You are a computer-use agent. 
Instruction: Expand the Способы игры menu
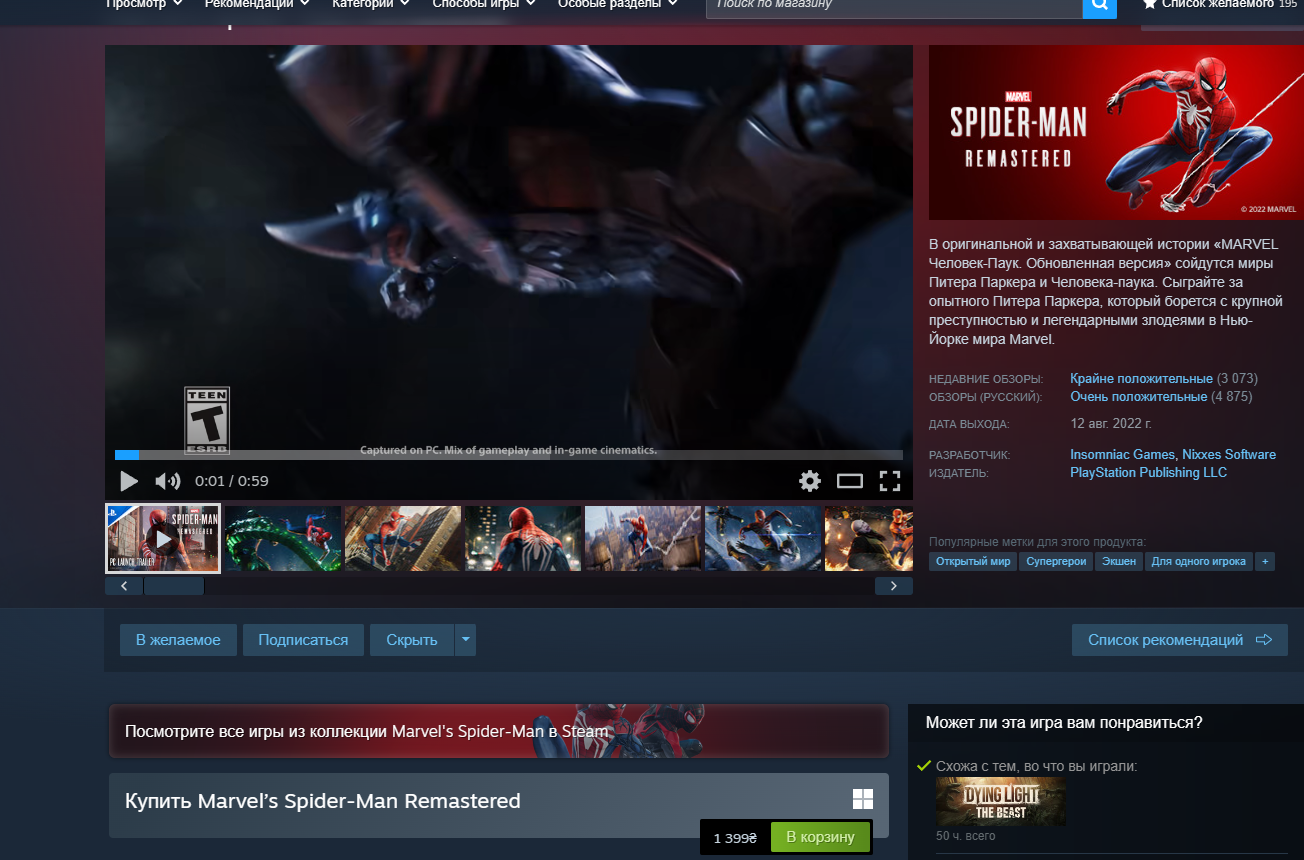tap(484, 4)
